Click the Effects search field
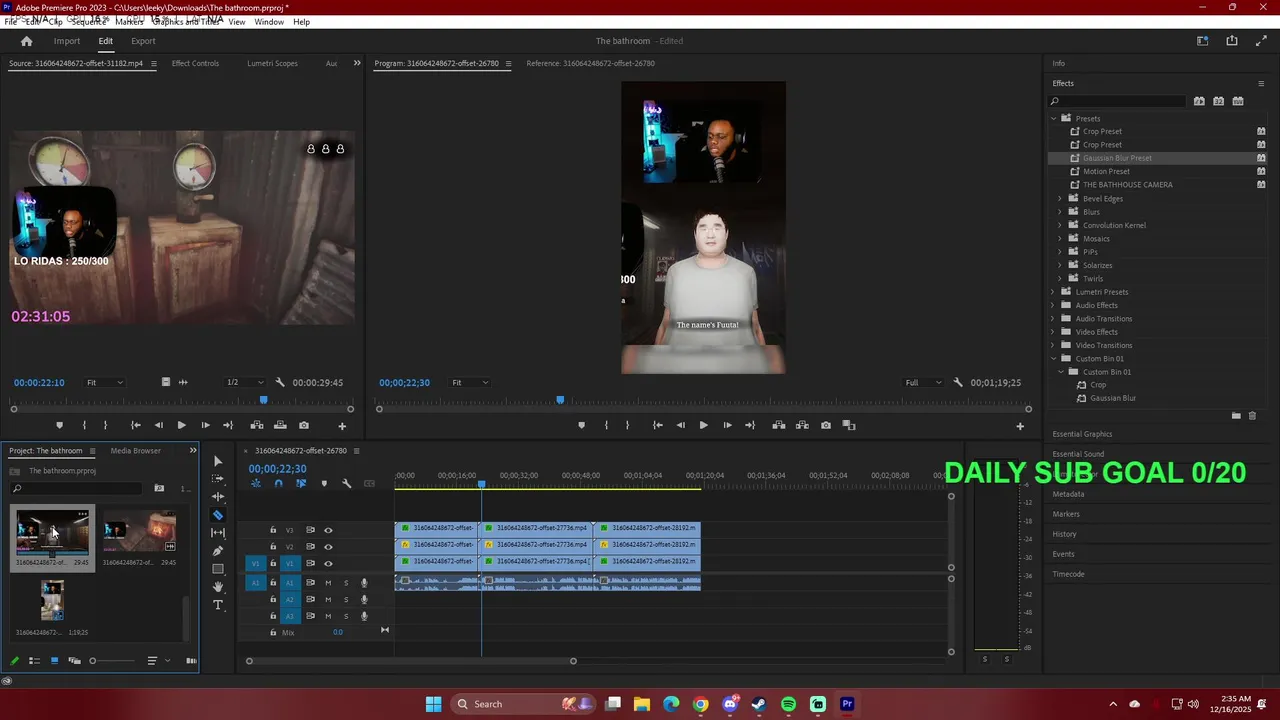The image size is (1280, 720). click(x=1117, y=101)
